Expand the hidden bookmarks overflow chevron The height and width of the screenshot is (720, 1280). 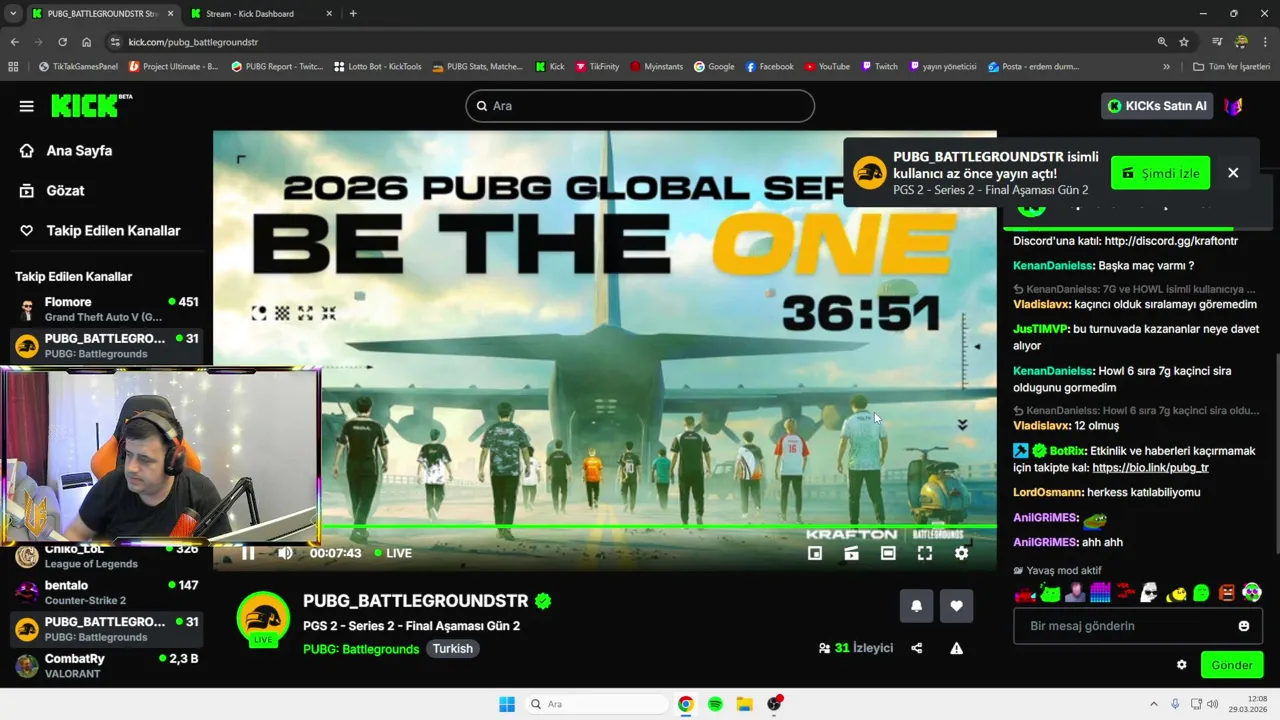point(1166,67)
